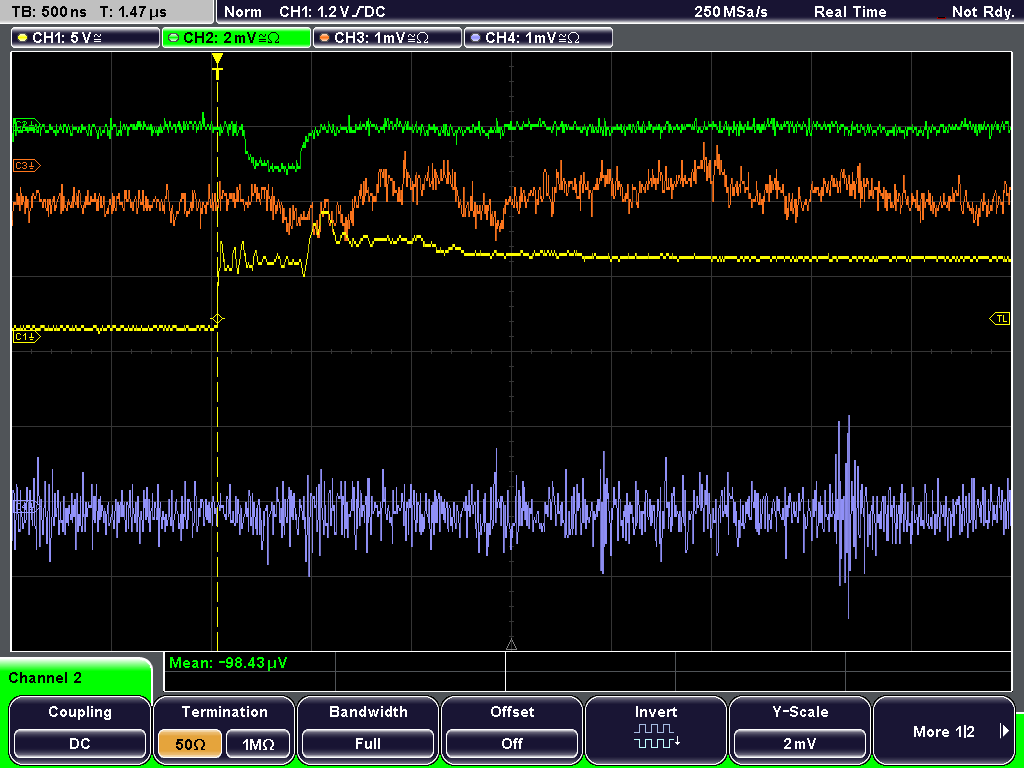Click the yellow trigger position T marker

click(x=217, y=67)
